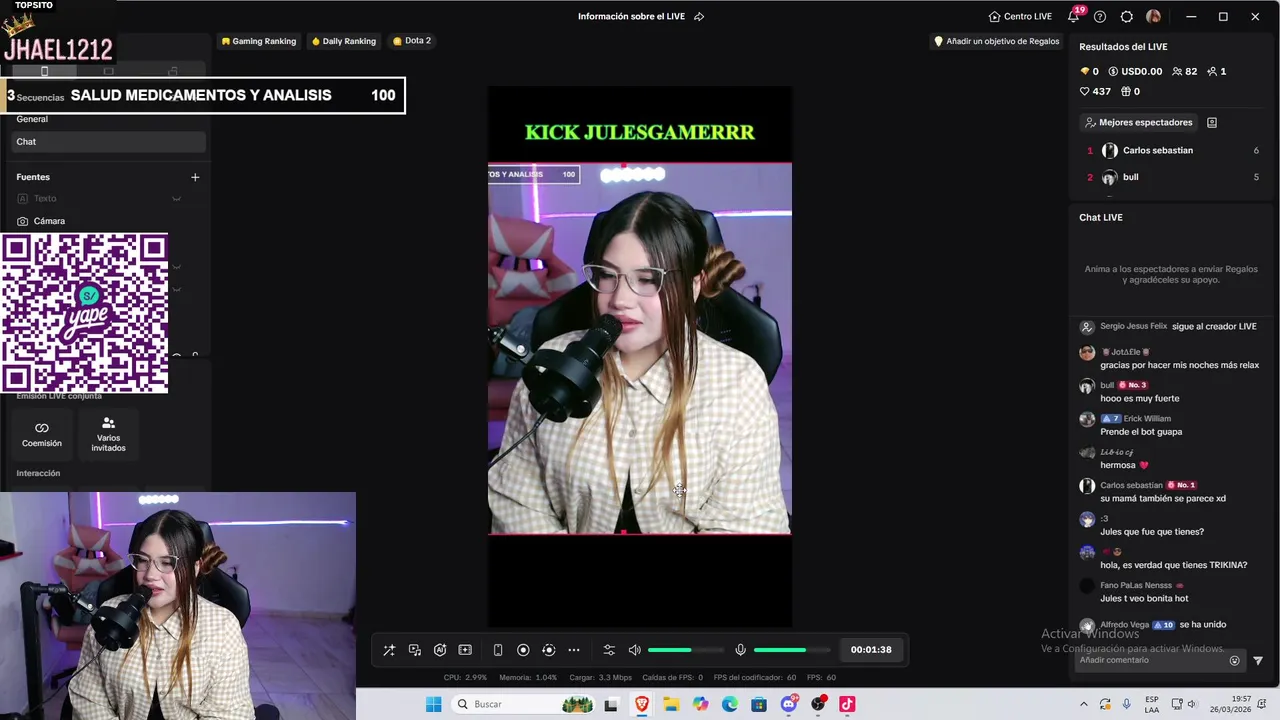1280x720 pixels.
Task: Click the USD0.00 earnings value
Action: 1135,72
